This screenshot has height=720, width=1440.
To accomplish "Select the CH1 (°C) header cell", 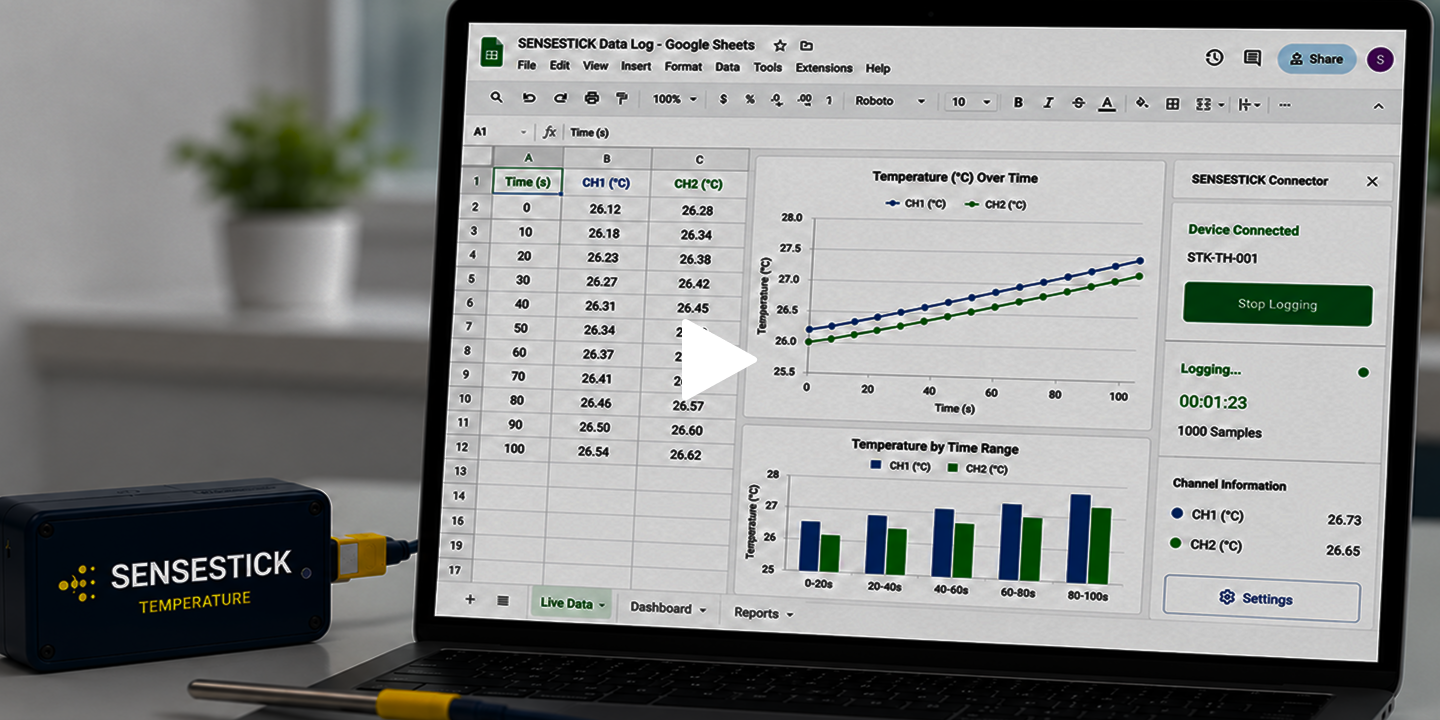I will coord(606,183).
